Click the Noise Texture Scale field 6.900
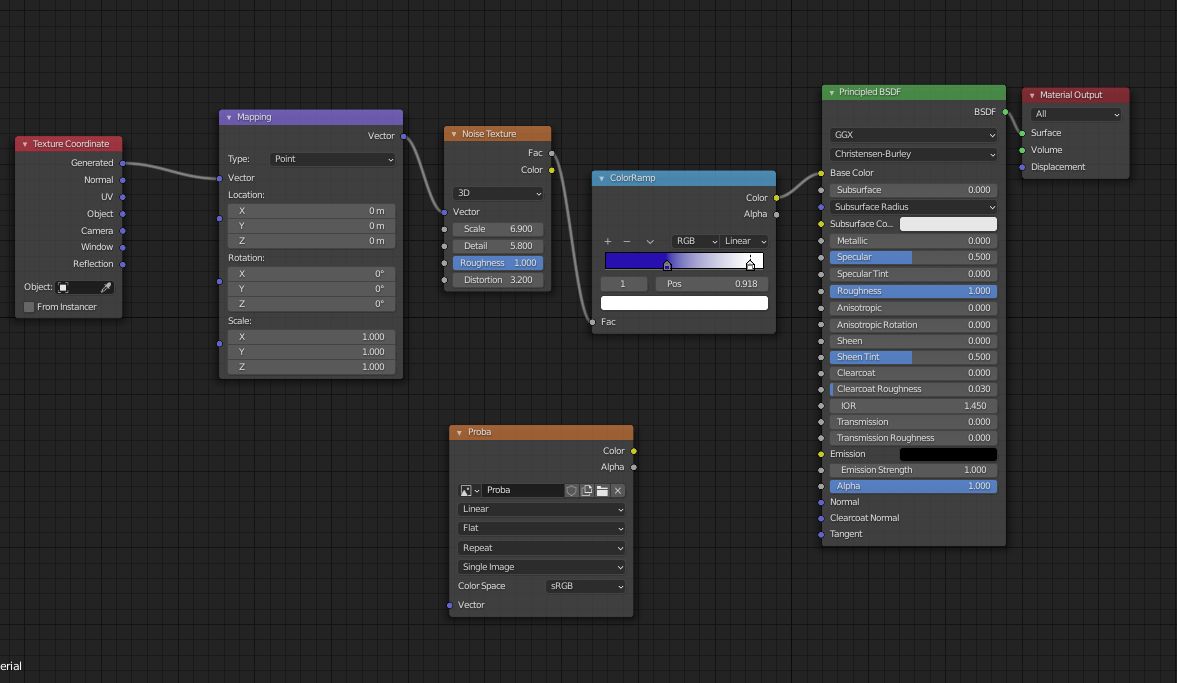Image resolution: width=1177 pixels, height=683 pixels. click(498, 229)
